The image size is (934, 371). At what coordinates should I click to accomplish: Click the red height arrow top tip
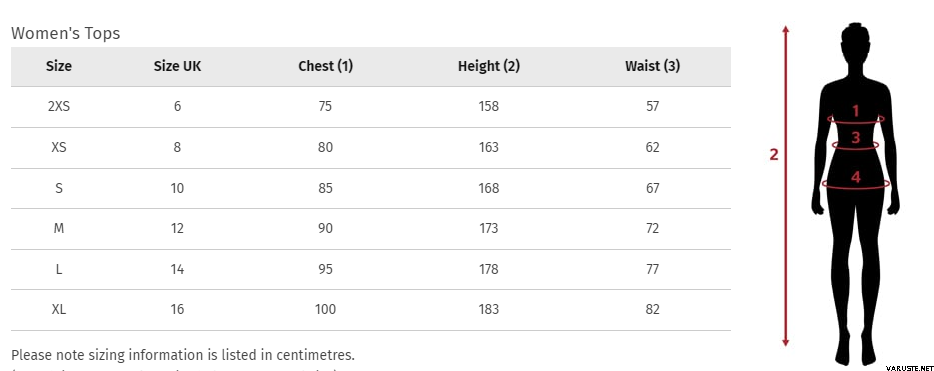click(786, 29)
